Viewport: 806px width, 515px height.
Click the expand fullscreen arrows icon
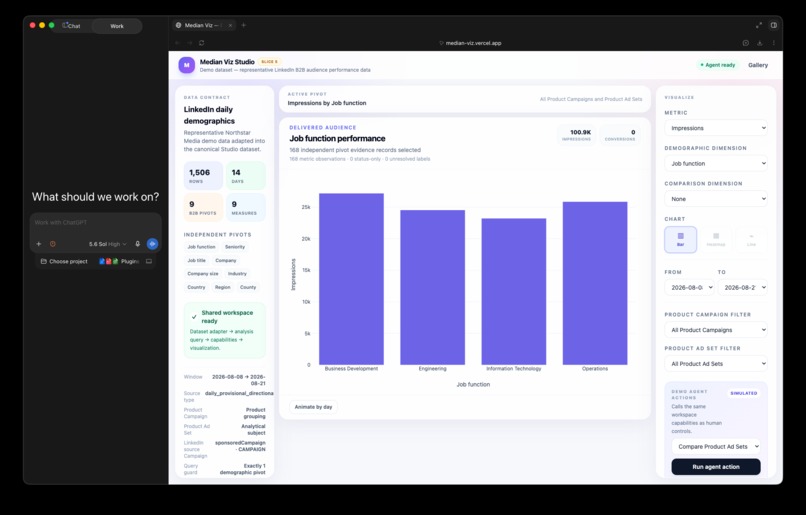pos(759,25)
